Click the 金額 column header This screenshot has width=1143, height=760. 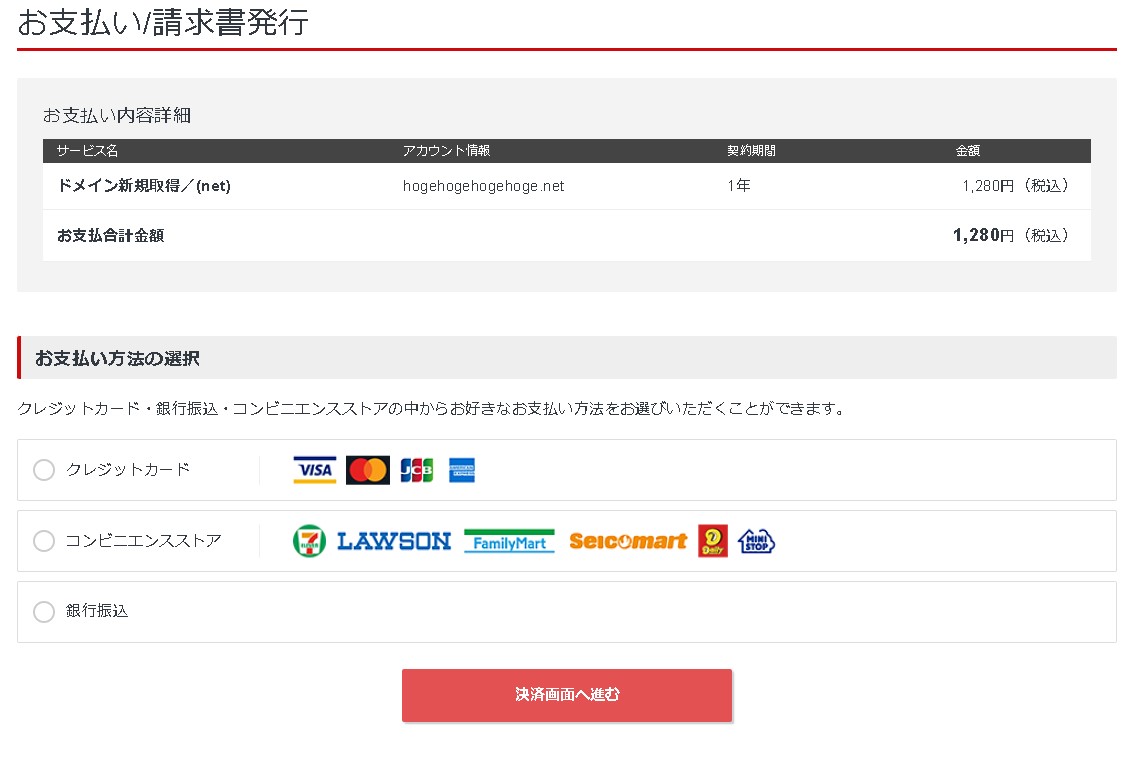click(x=967, y=151)
